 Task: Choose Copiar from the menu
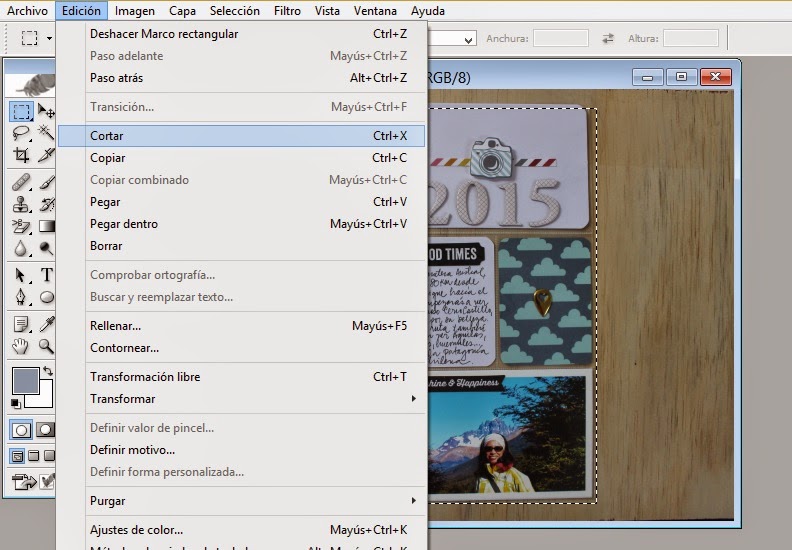pos(241,158)
